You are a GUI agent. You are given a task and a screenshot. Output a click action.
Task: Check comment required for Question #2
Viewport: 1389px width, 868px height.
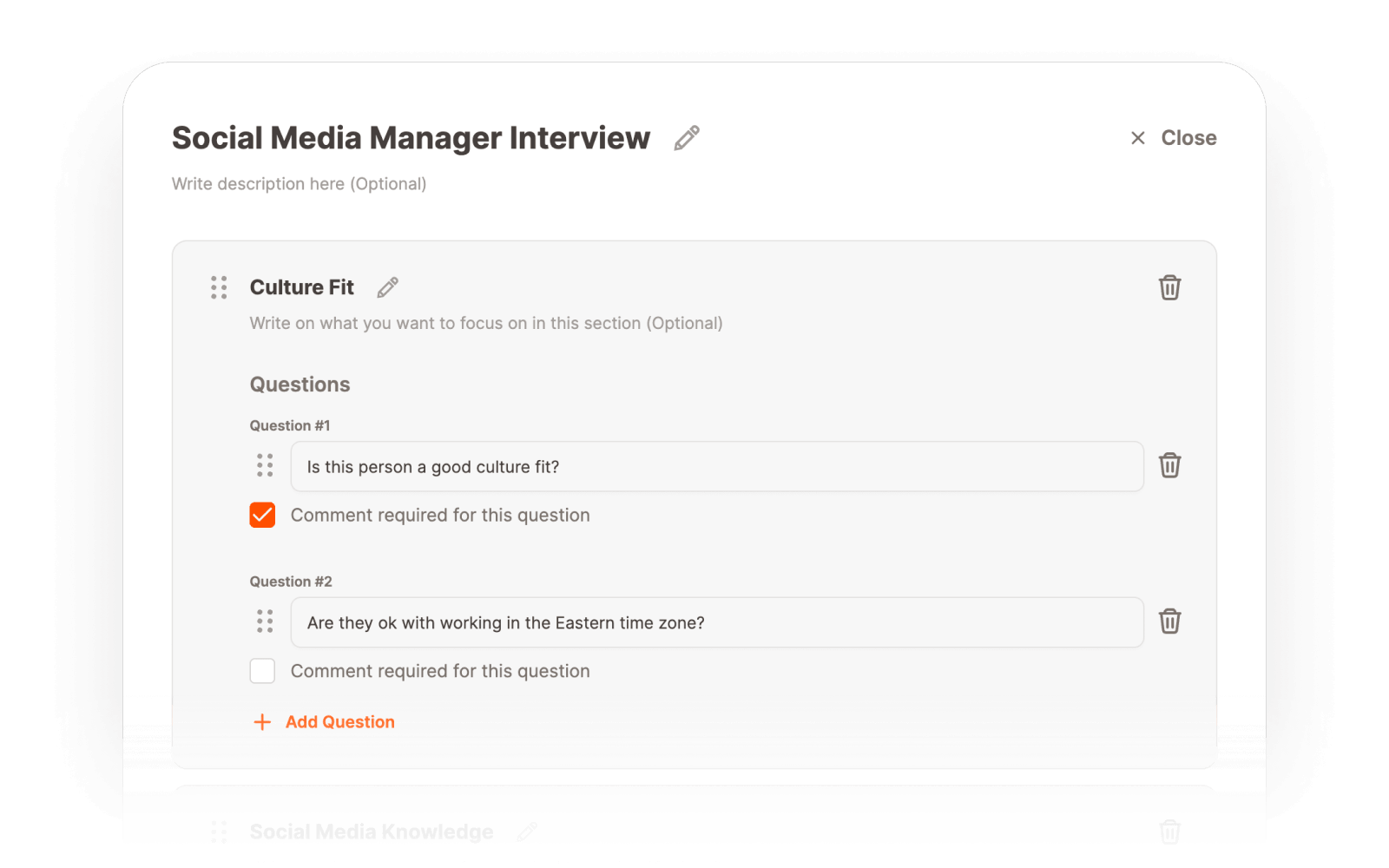262,671
